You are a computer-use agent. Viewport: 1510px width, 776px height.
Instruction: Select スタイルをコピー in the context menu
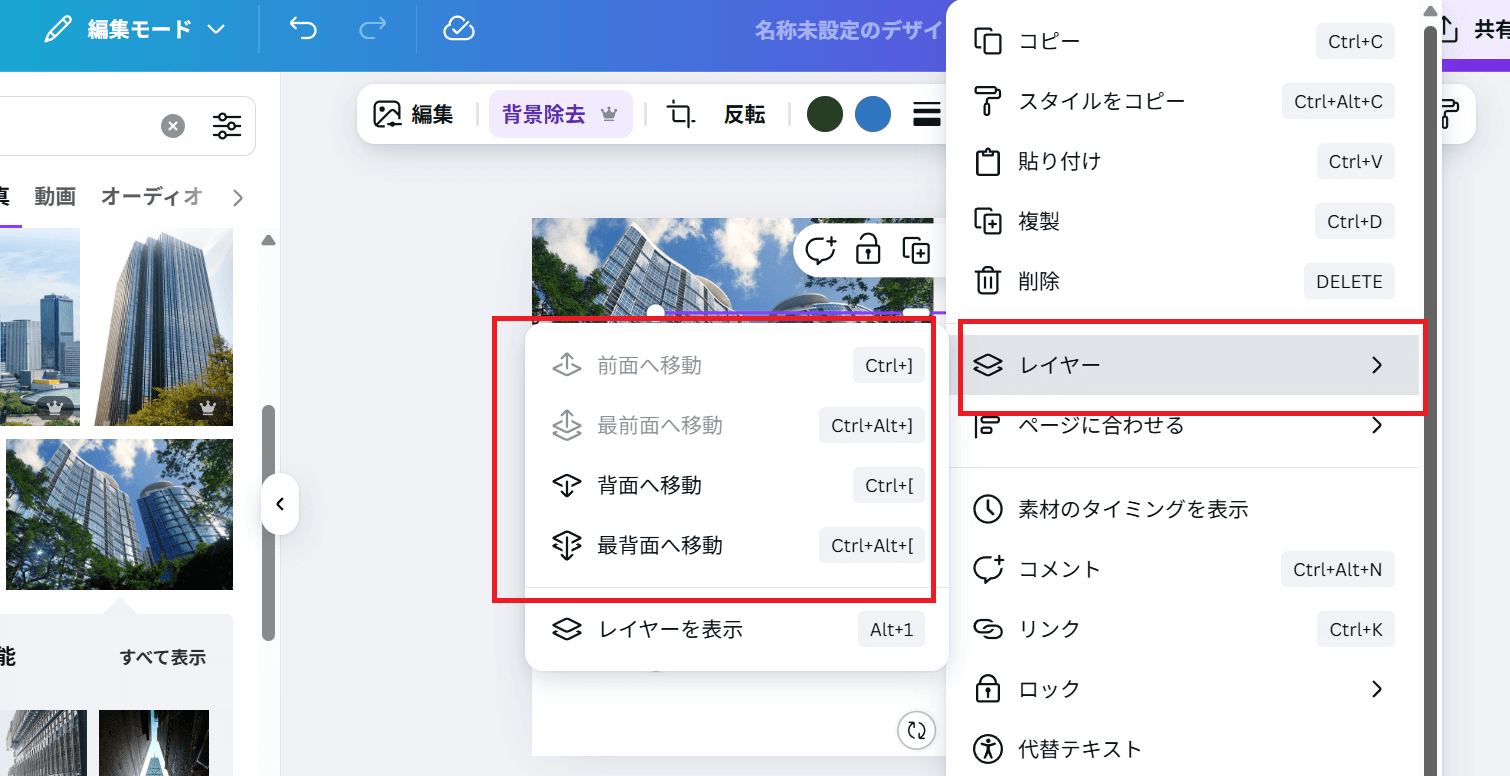pos(1183,101)
